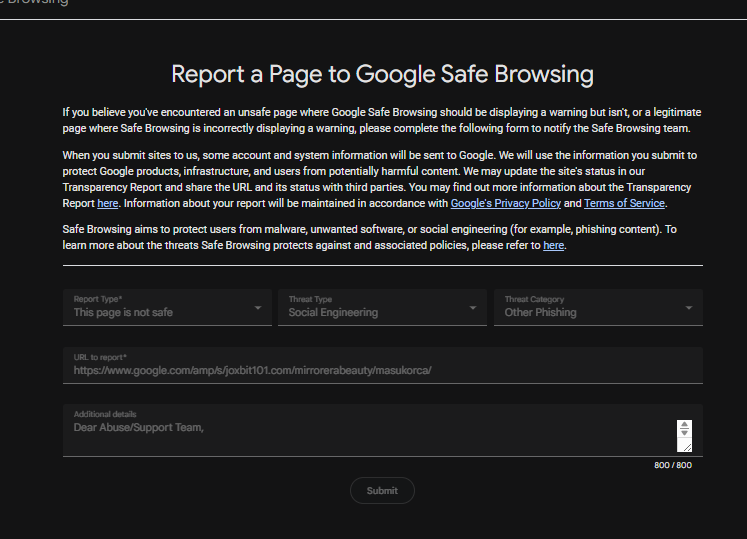The height and width of the screenshot is (539, 747).
Task: Click the 'Additional details' label
Action: pos(105,414)
